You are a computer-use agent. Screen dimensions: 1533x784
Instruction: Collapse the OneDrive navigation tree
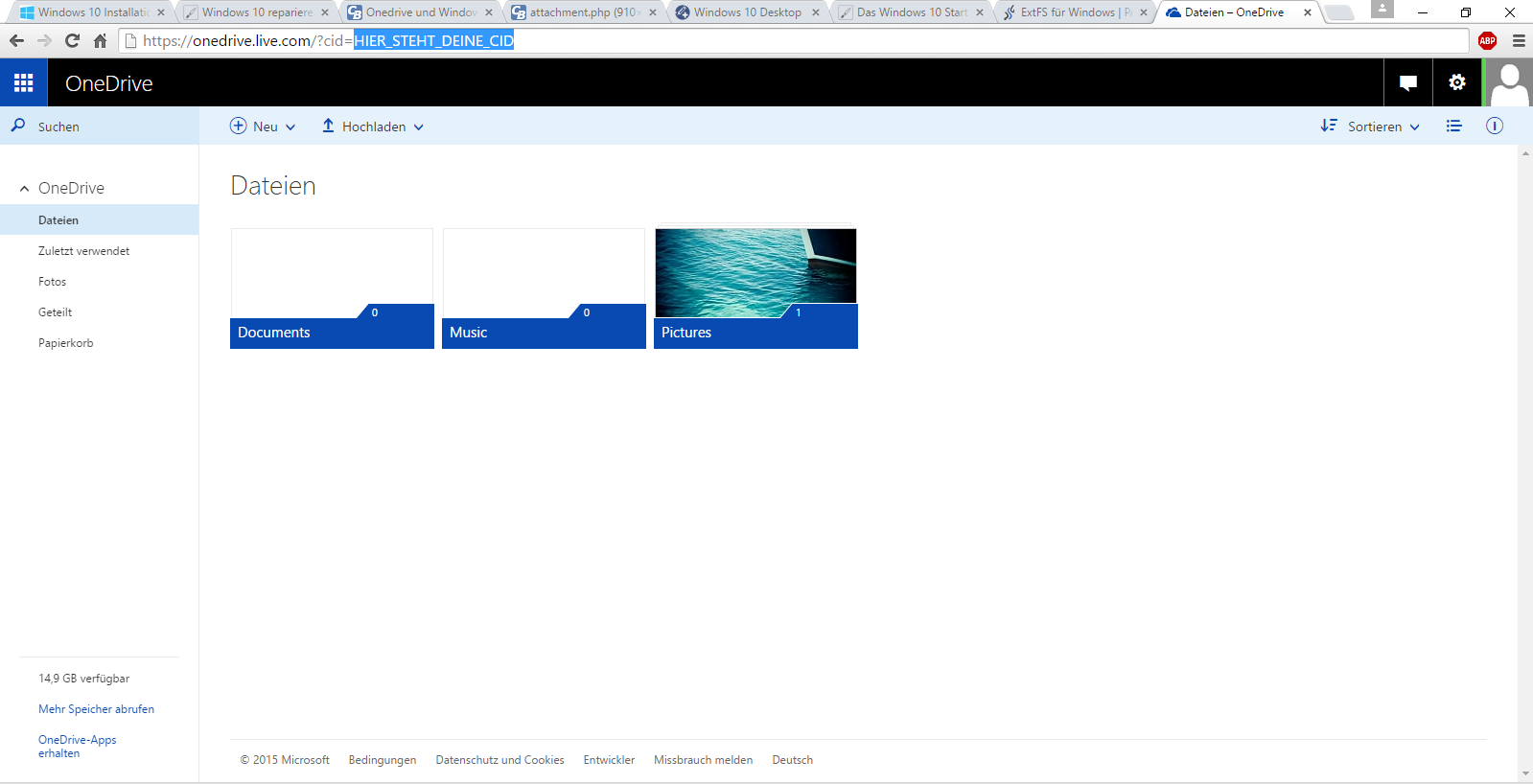click(x=25, y=189)
